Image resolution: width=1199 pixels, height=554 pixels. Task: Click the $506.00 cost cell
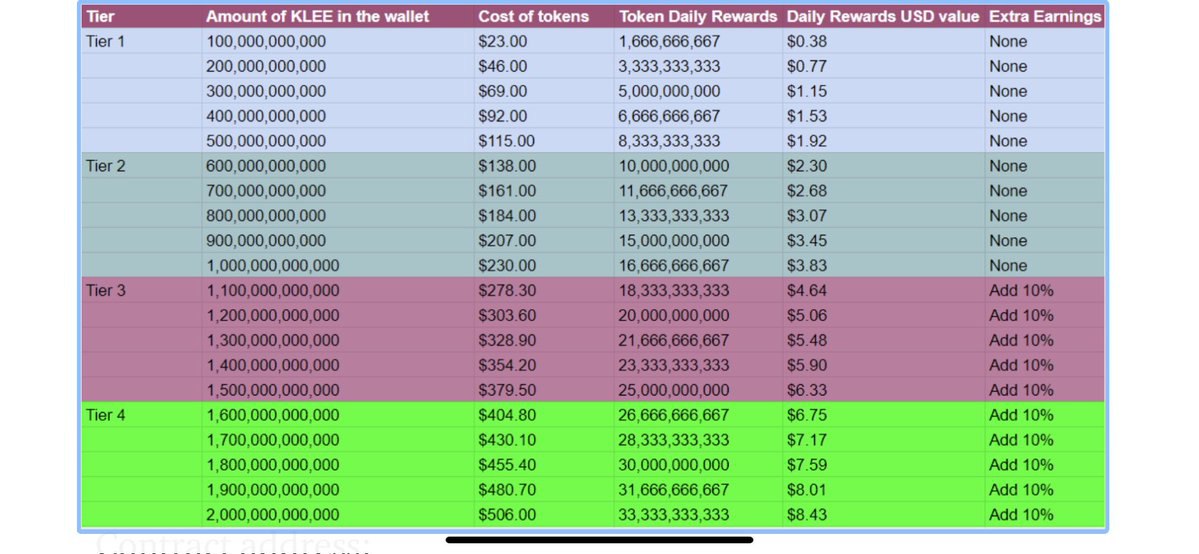point(506,515)
